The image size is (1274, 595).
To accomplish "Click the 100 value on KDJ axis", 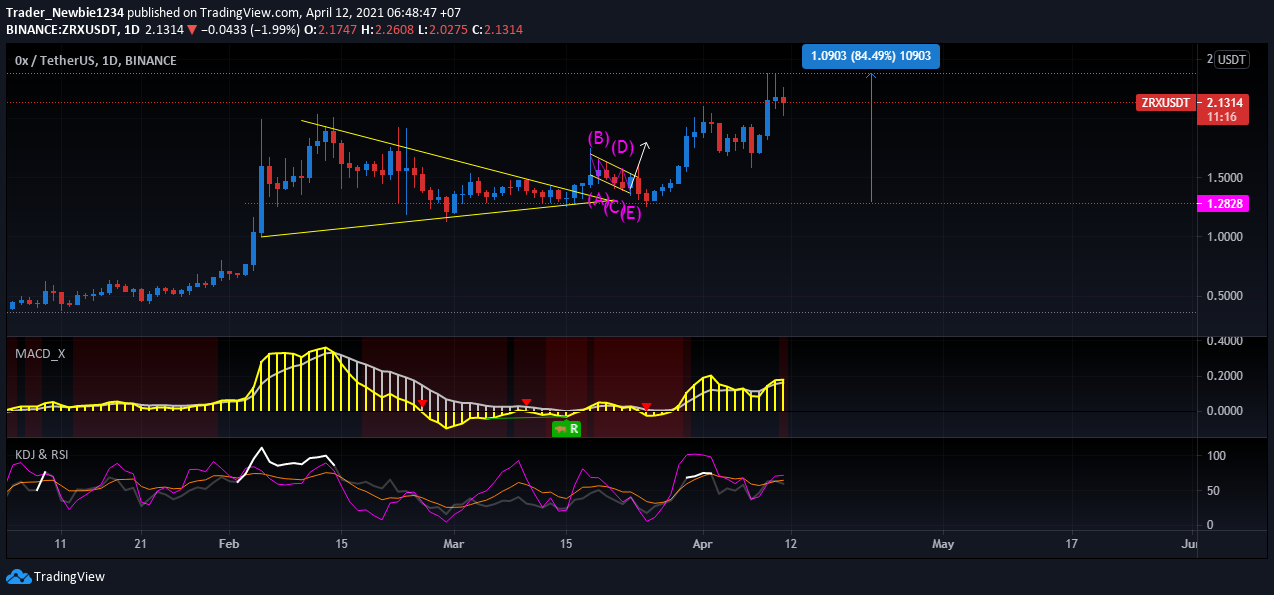I will click(1217, 456).
